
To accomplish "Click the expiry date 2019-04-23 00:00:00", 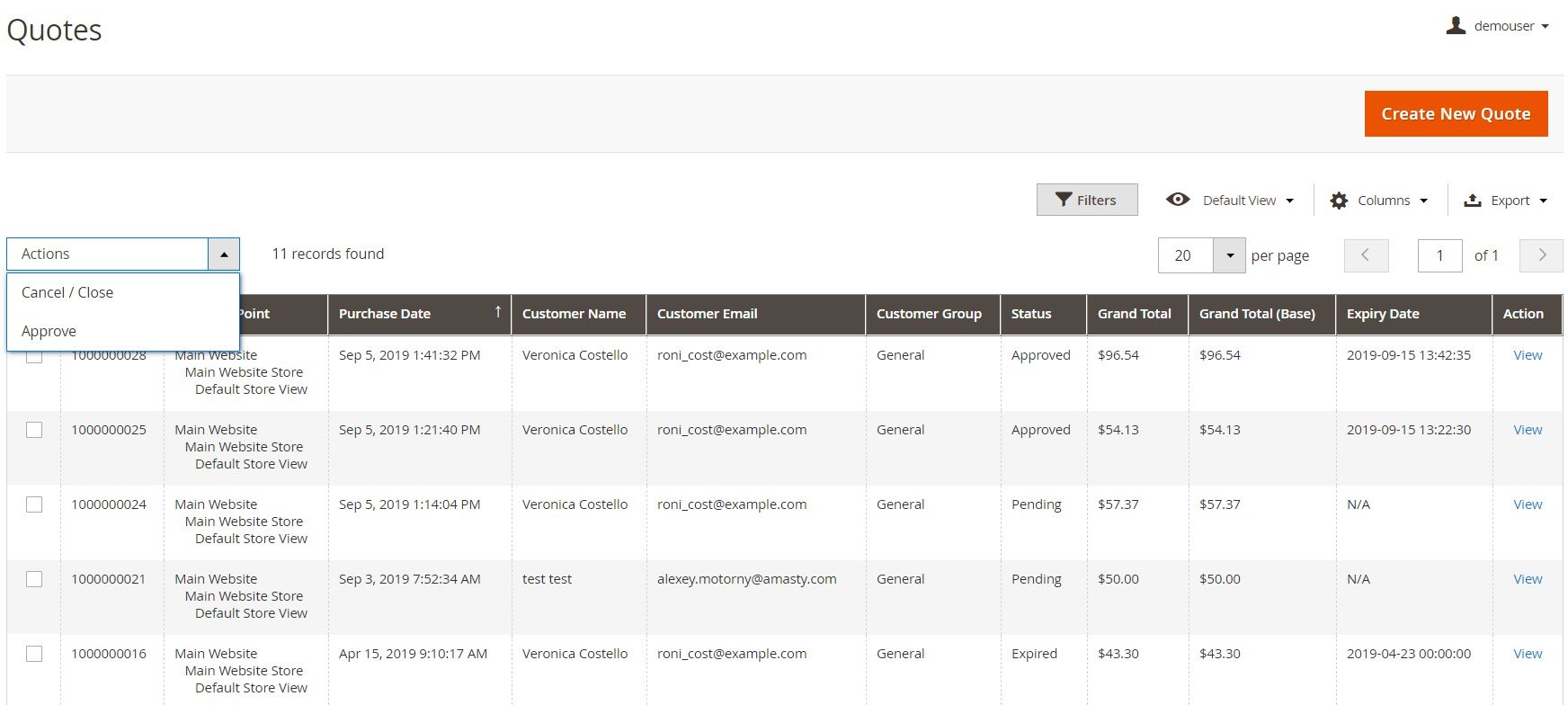I will pyautogui.click(x=1409, y=654).
